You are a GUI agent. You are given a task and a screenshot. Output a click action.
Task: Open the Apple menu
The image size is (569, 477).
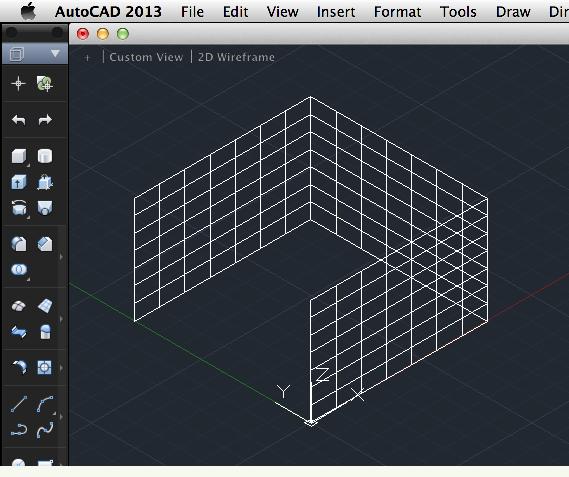(x=28, y=11)
